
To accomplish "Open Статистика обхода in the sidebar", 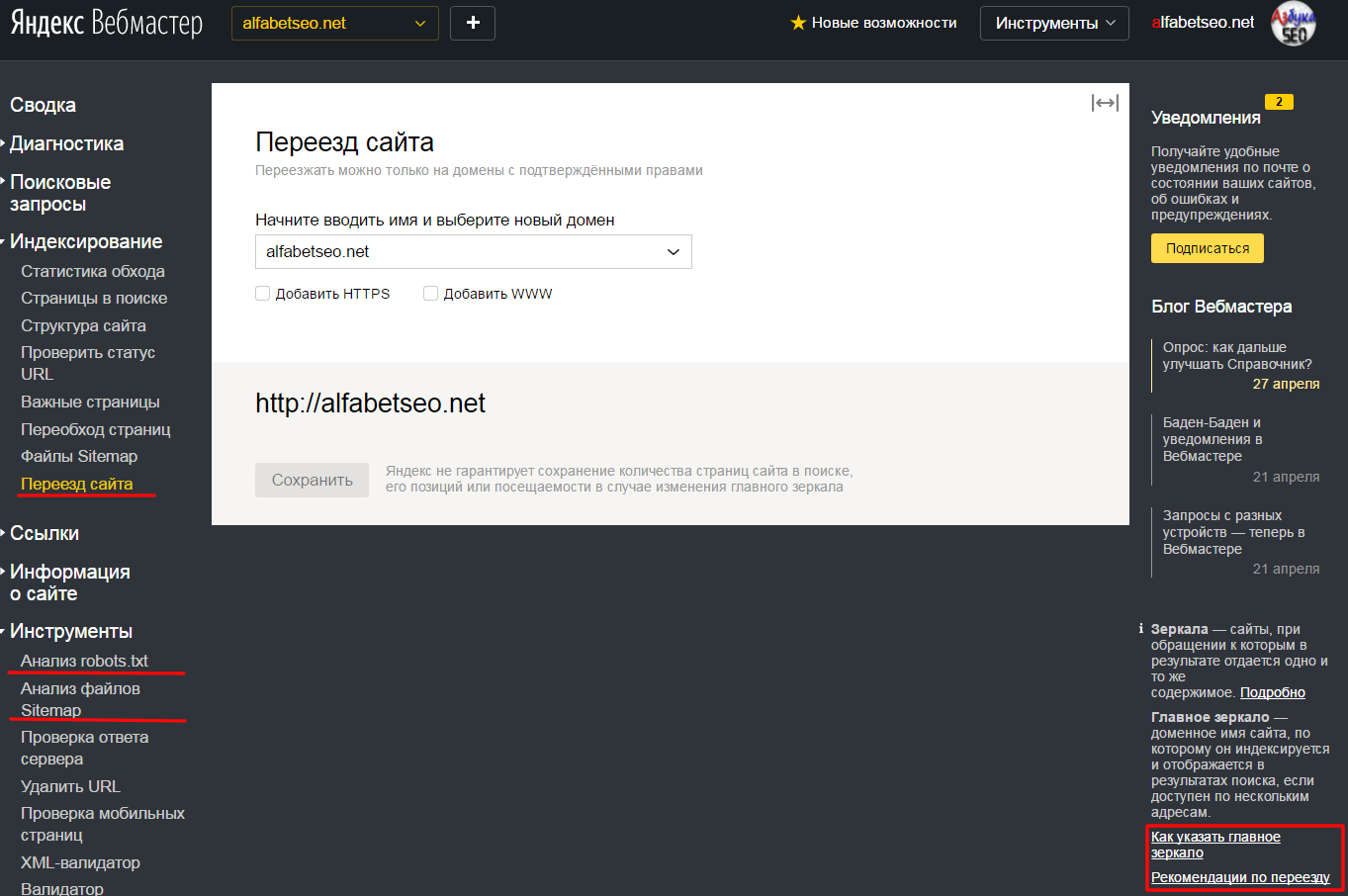I will [x=93, y=271].
